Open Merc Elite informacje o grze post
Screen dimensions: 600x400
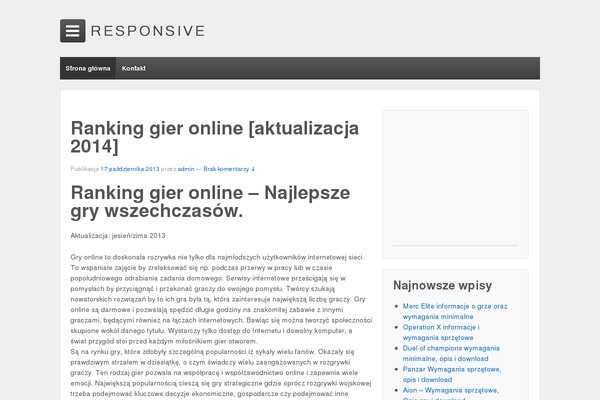click(x=455, y=312)
